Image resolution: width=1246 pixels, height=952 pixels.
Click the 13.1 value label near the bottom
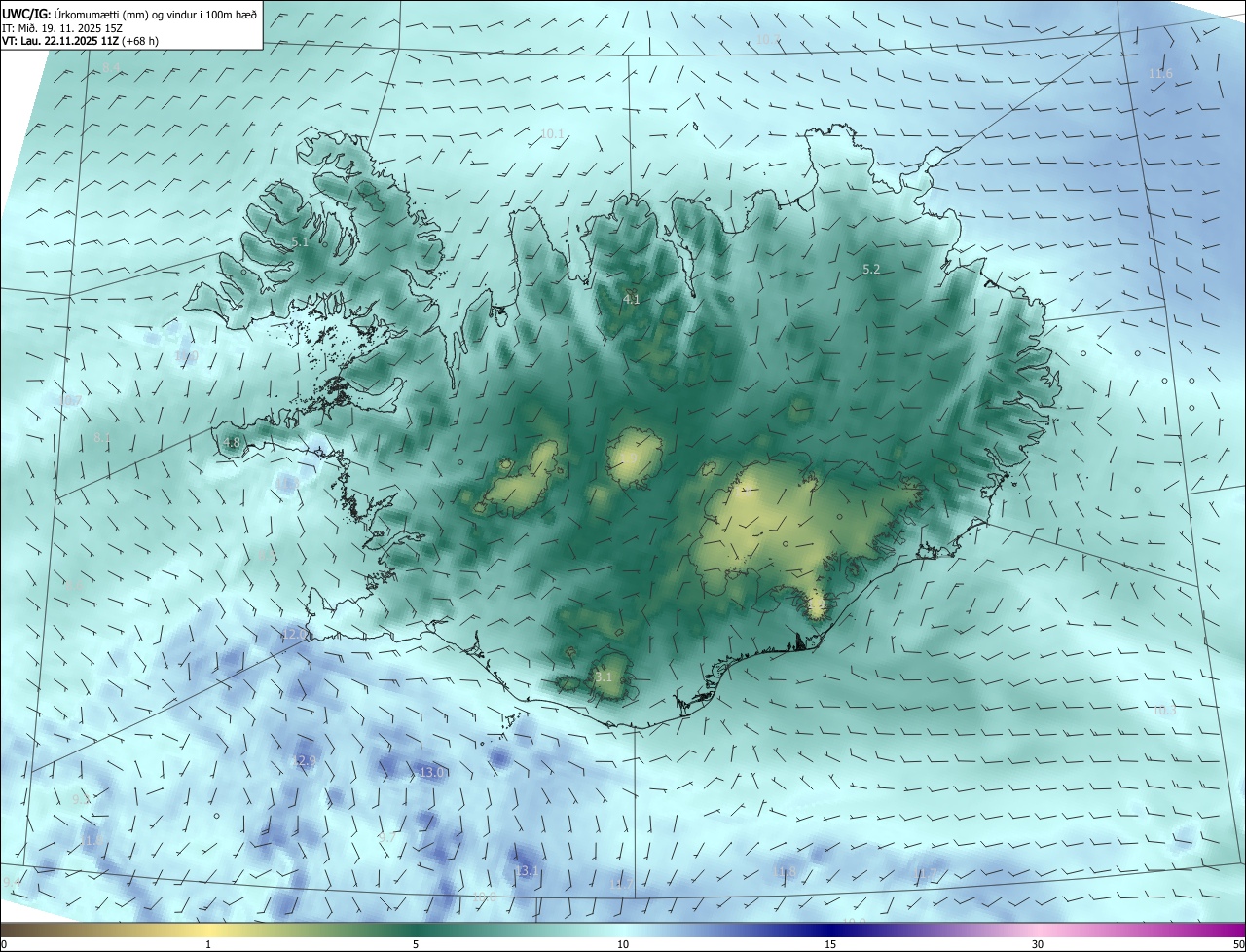[x=527, y=871]
